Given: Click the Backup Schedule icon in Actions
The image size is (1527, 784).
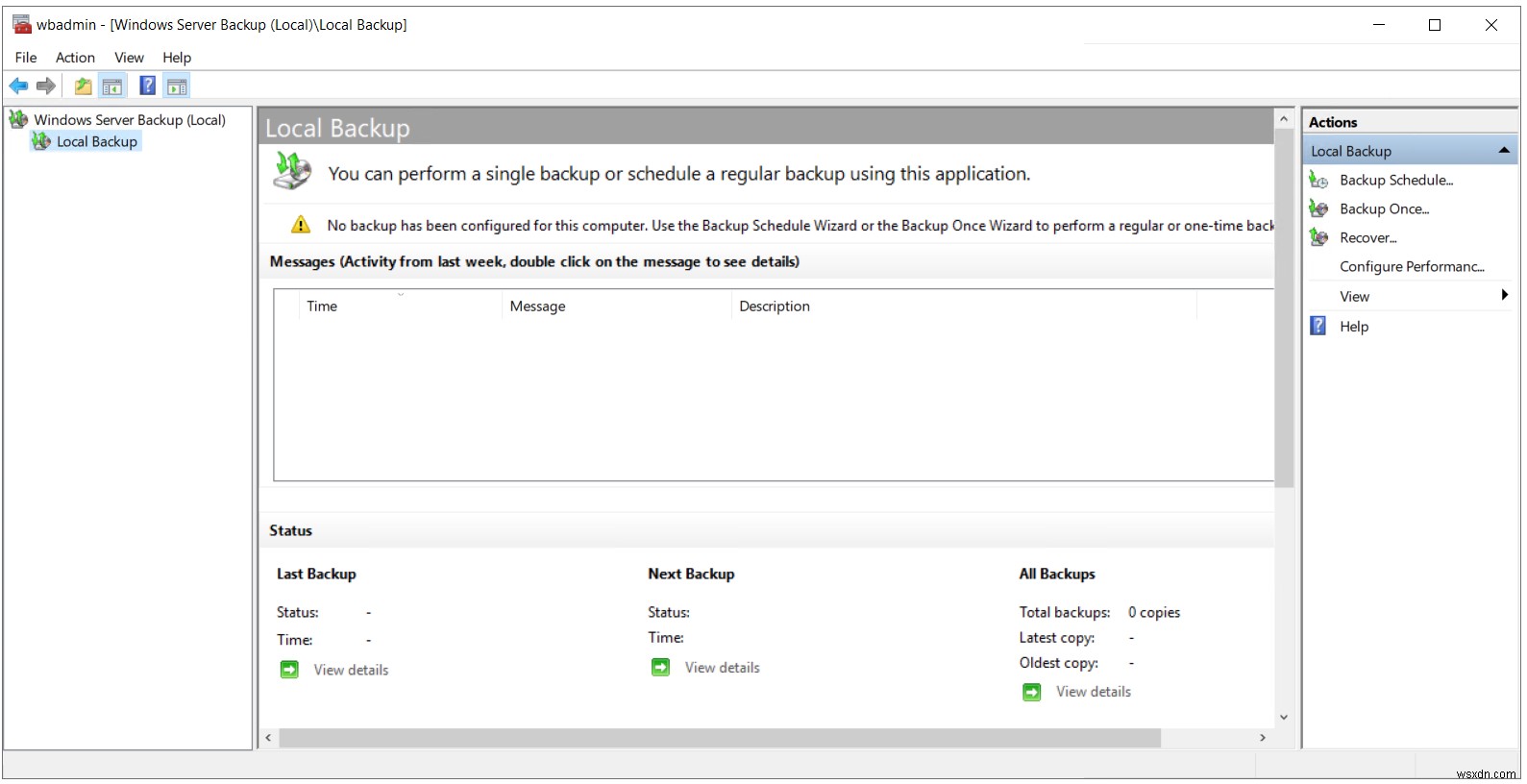Looking at the screenshot, I should [x=1318, y=180].
